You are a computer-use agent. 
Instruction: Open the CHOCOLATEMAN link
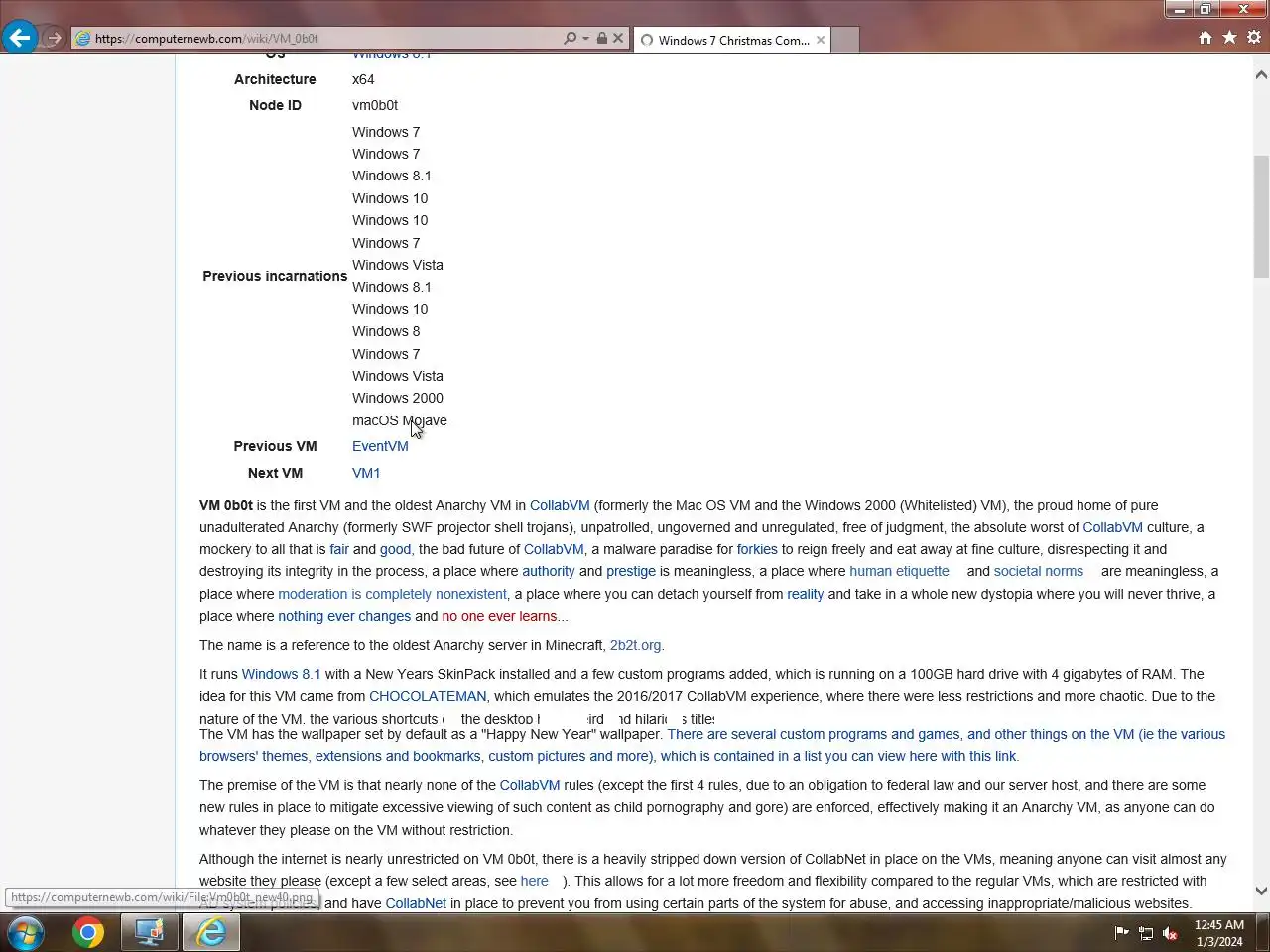[x=428, y=696]
